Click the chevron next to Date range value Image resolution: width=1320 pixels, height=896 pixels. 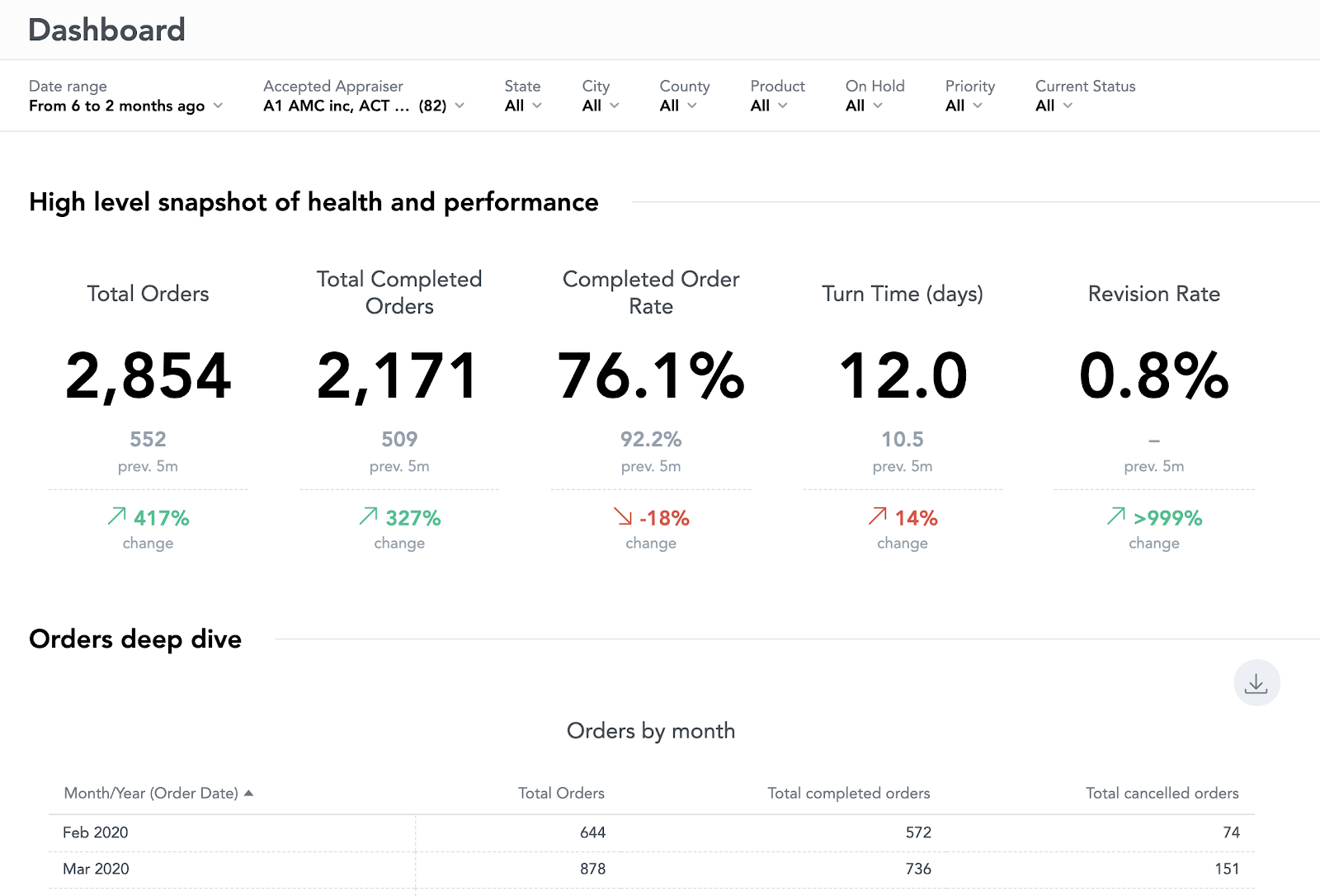[x=219, y=106]
